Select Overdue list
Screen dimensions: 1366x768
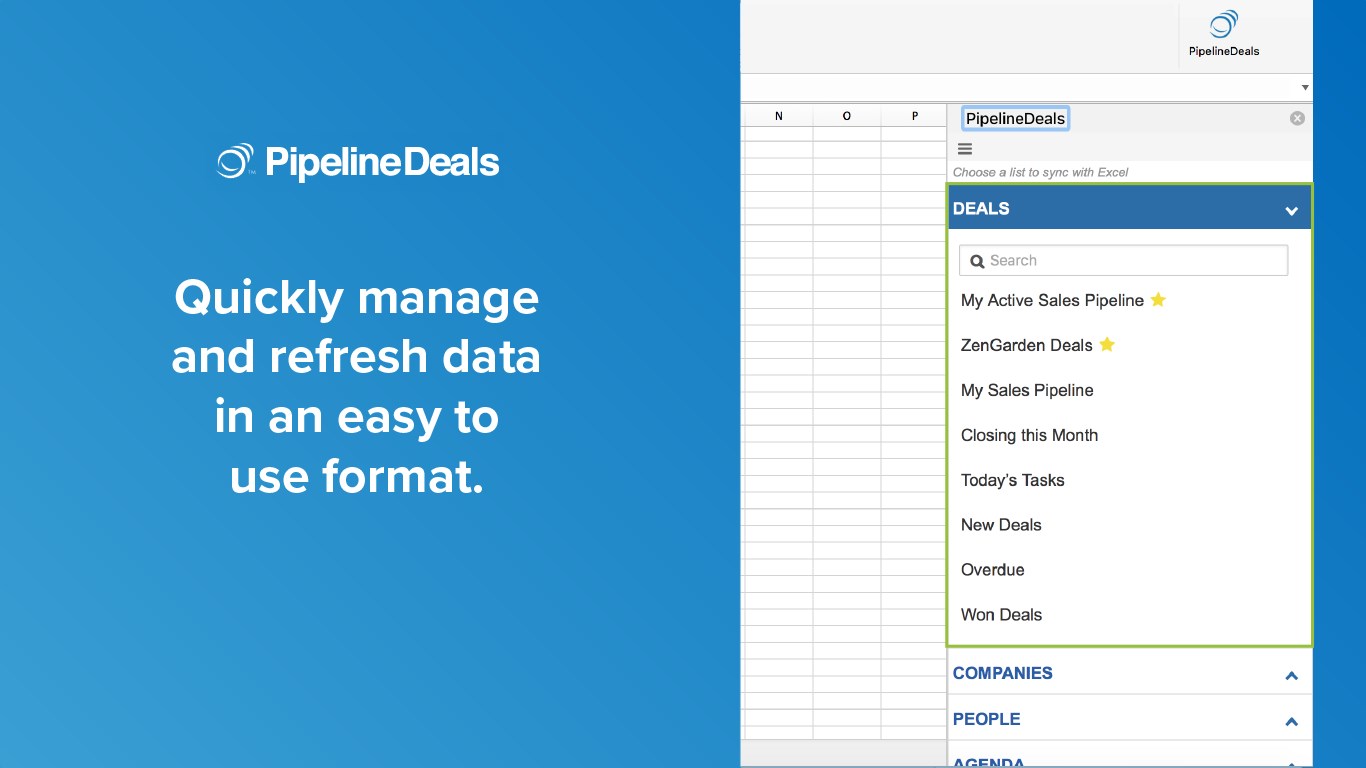(992, 570)
